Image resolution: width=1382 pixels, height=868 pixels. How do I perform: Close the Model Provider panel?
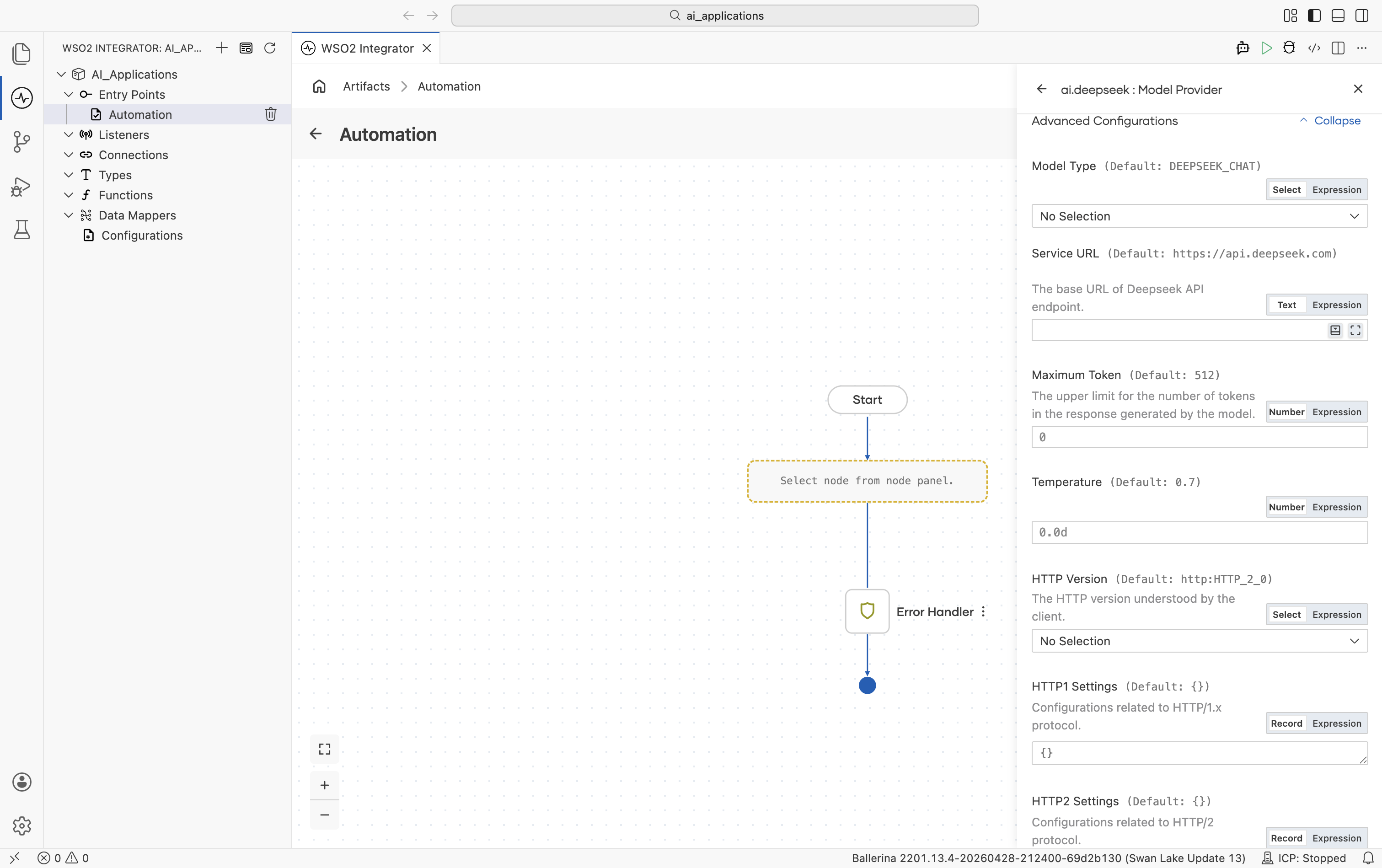pyautogui.click(x=1357, y=89)
